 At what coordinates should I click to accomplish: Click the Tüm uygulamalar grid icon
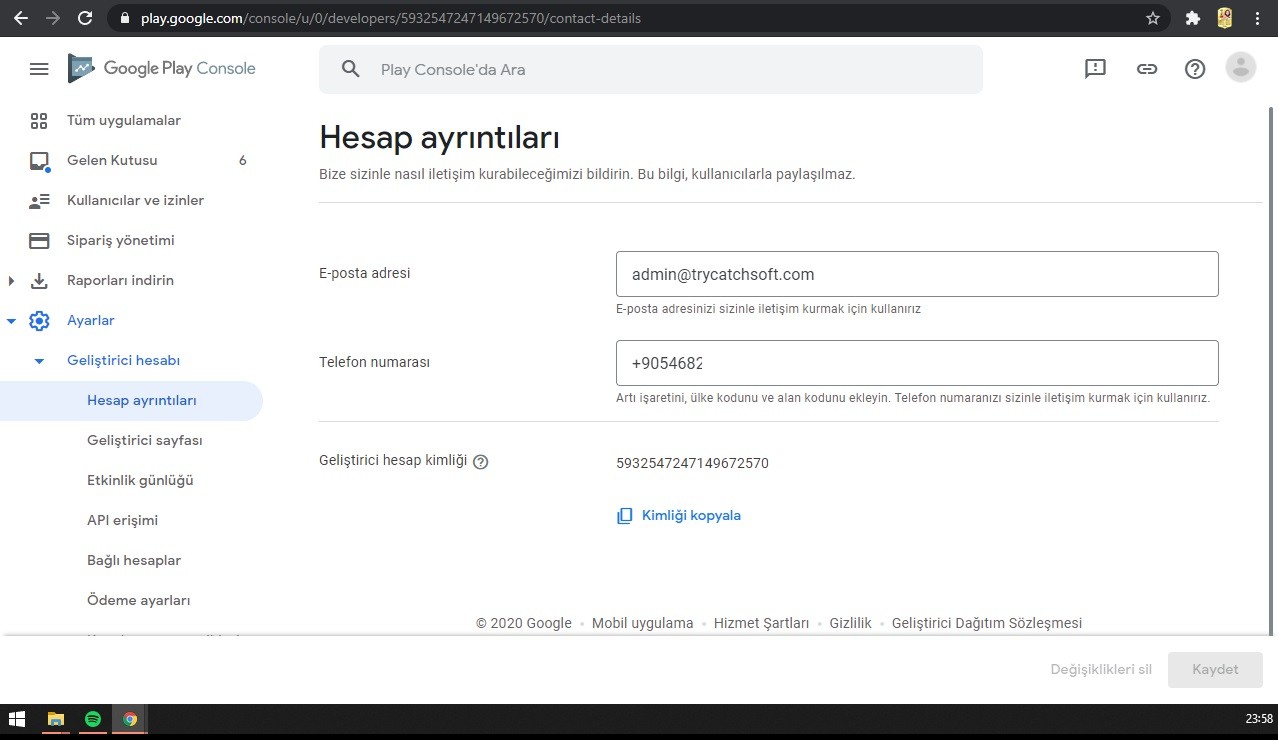[x=39, y=121]
